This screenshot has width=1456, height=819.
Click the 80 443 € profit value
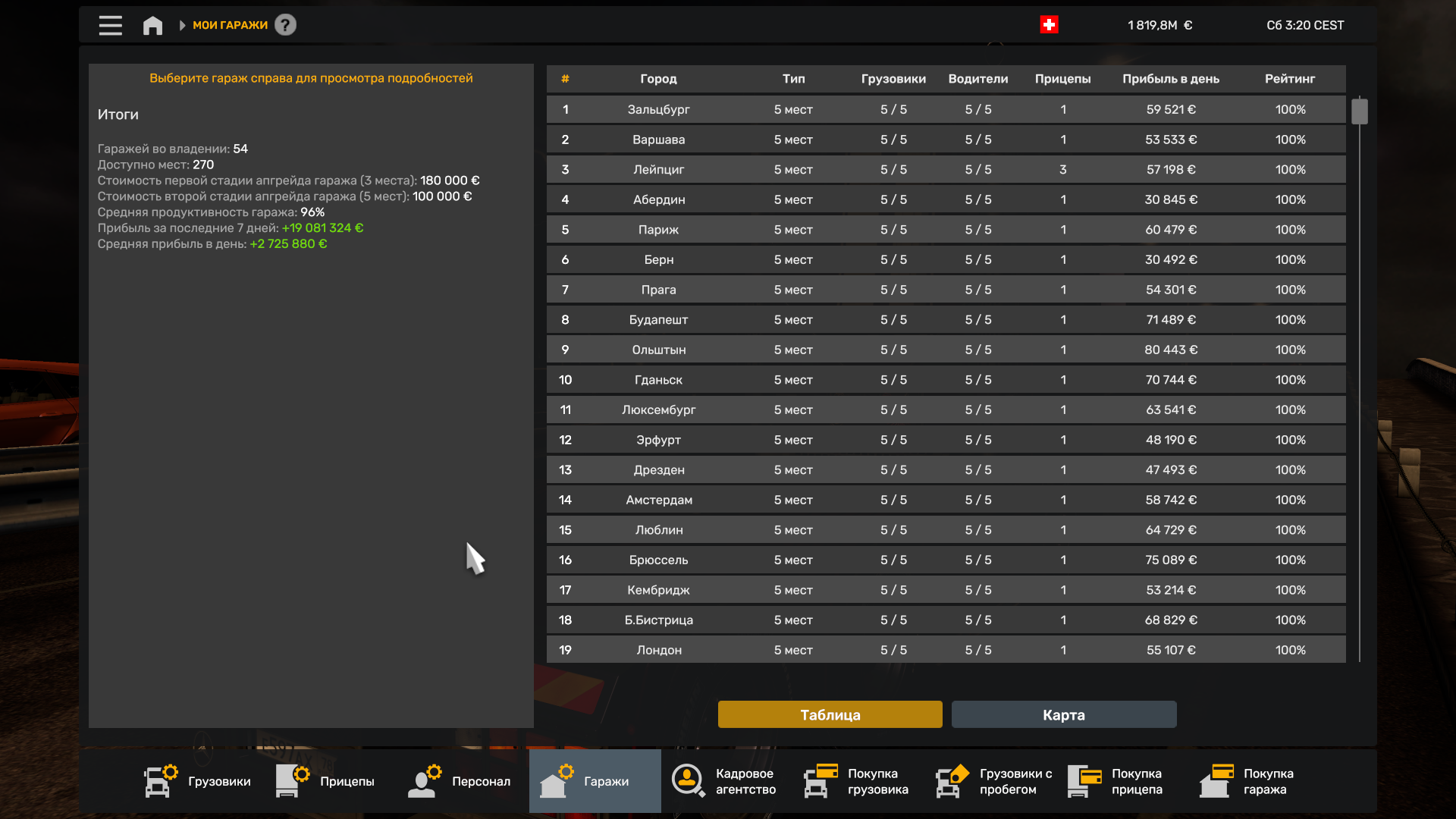[1171, 350]
